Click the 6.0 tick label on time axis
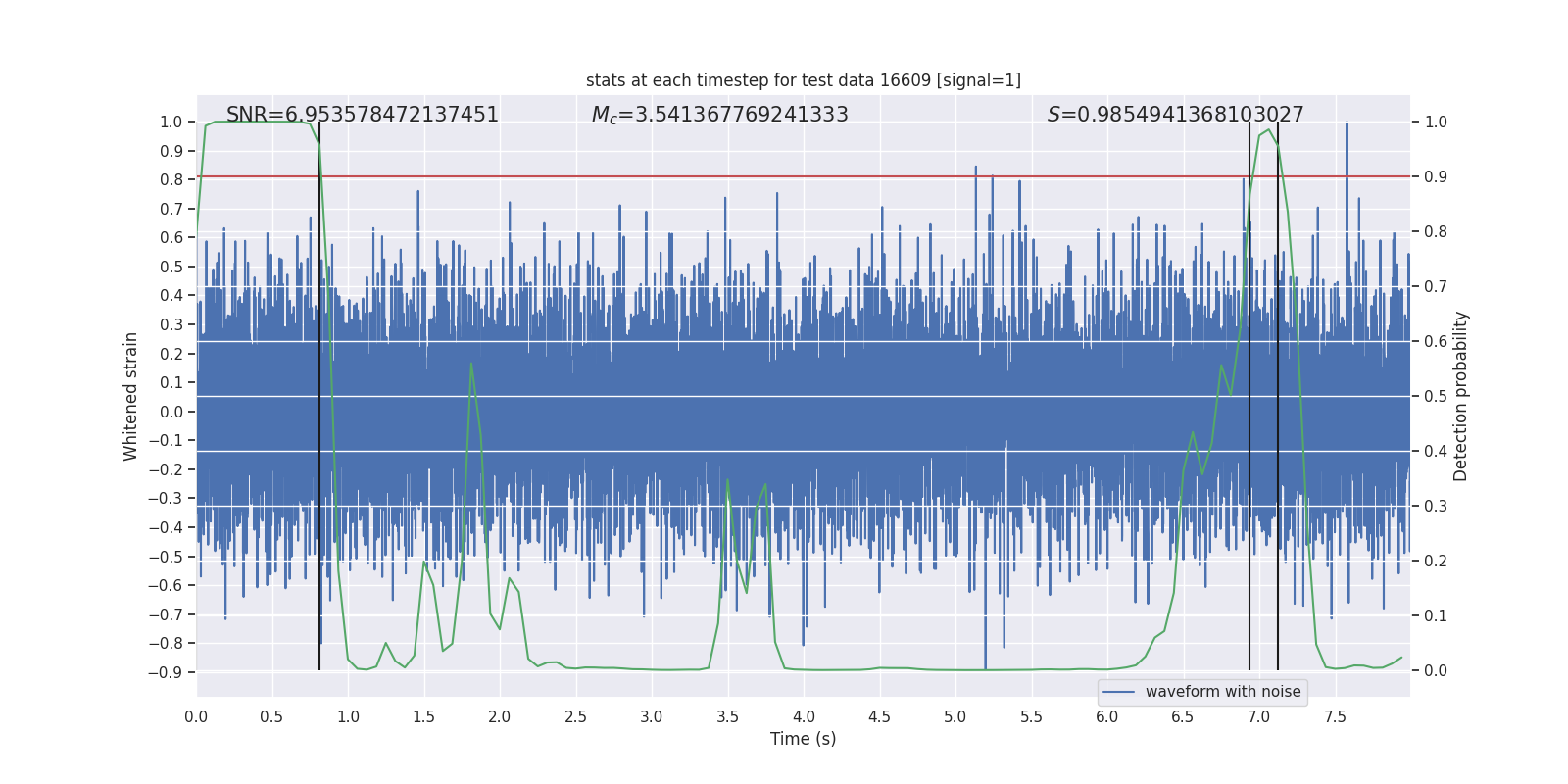 (x=1106, y=716)
